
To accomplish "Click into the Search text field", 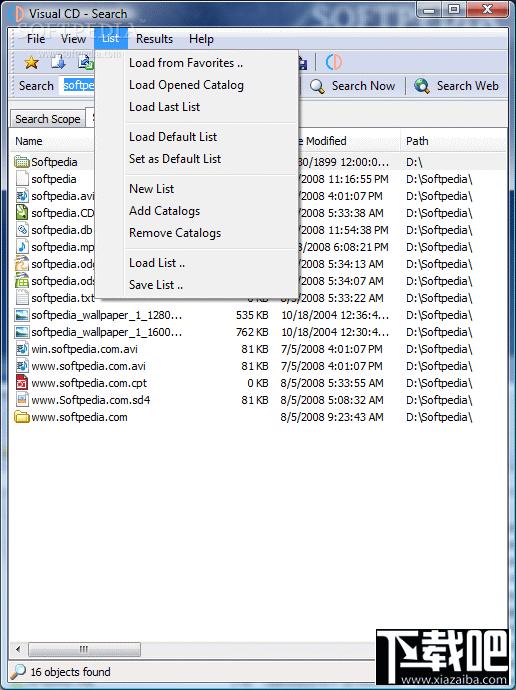I will [x=79, y=85].
